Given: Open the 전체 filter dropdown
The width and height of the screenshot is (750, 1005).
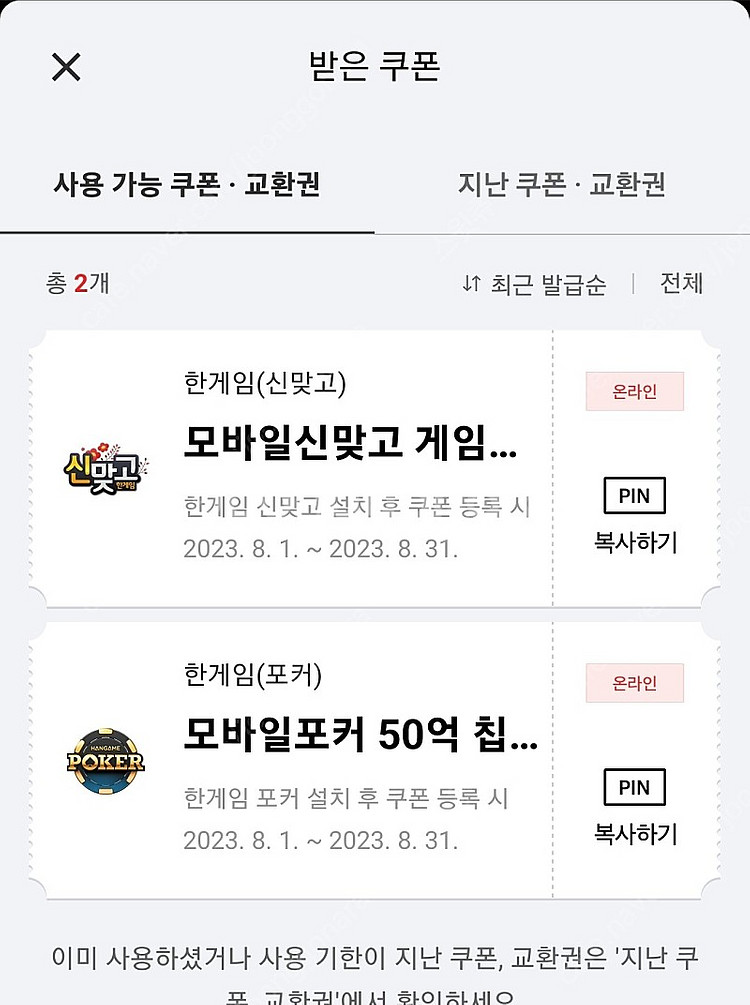Looking at the screenshot, I should [681, 284].
